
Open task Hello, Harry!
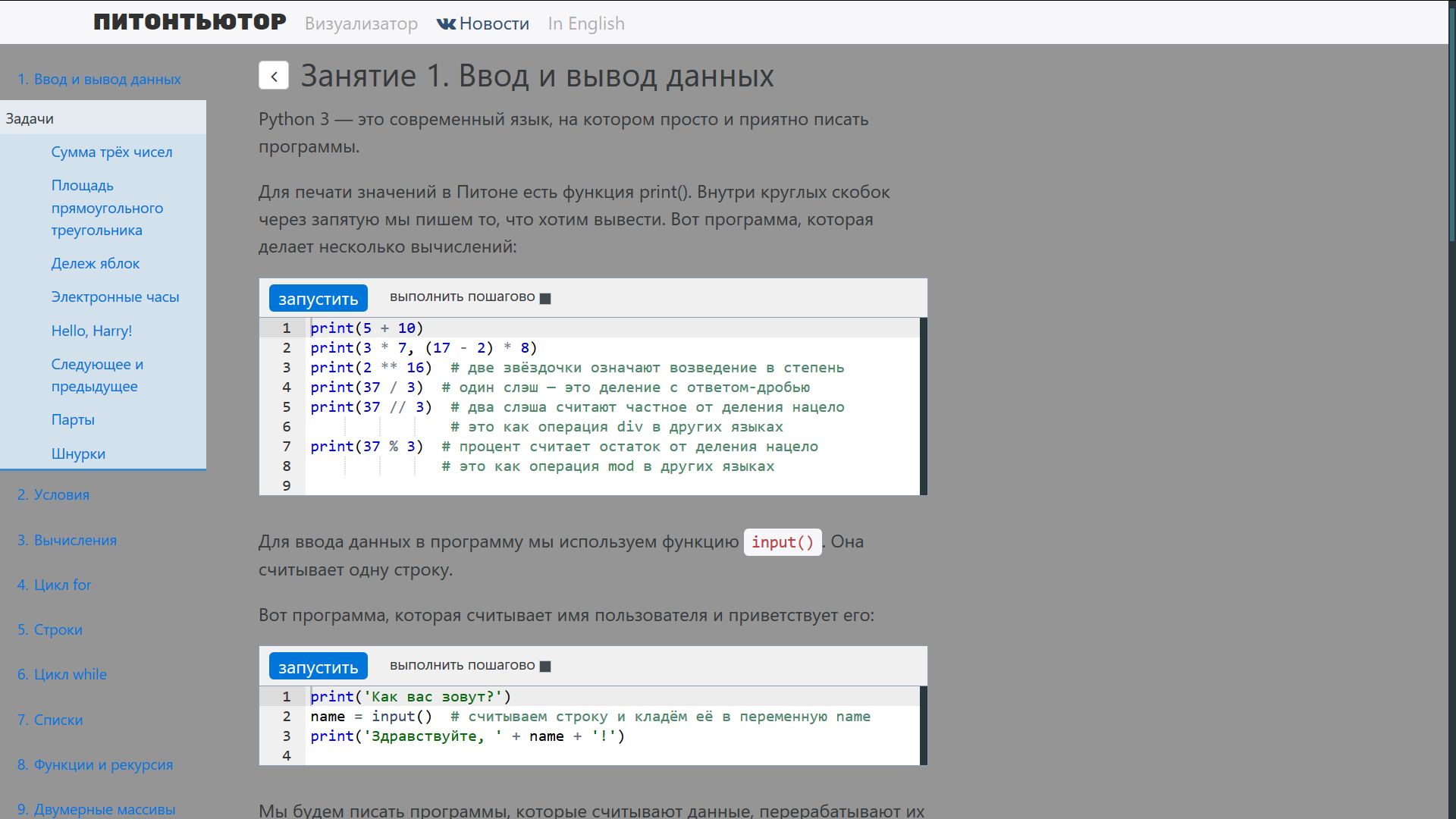pyautogui.click(x=92, y=331)
